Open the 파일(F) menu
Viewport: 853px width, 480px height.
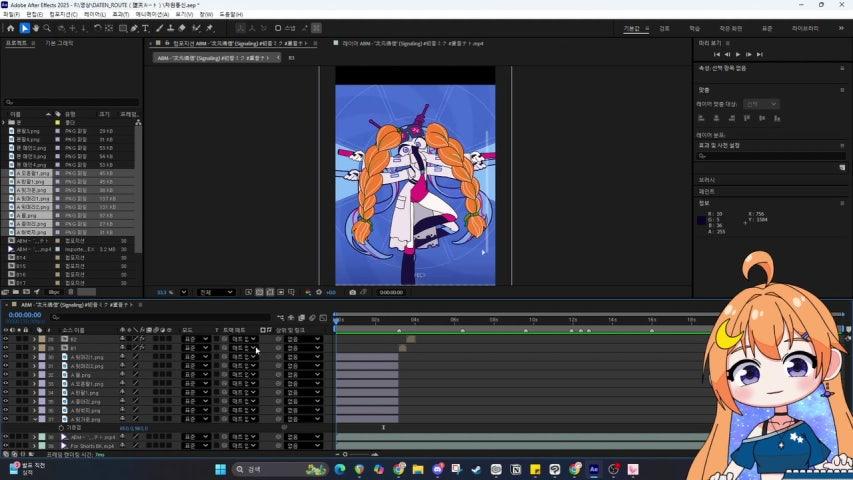pos(11,14)
